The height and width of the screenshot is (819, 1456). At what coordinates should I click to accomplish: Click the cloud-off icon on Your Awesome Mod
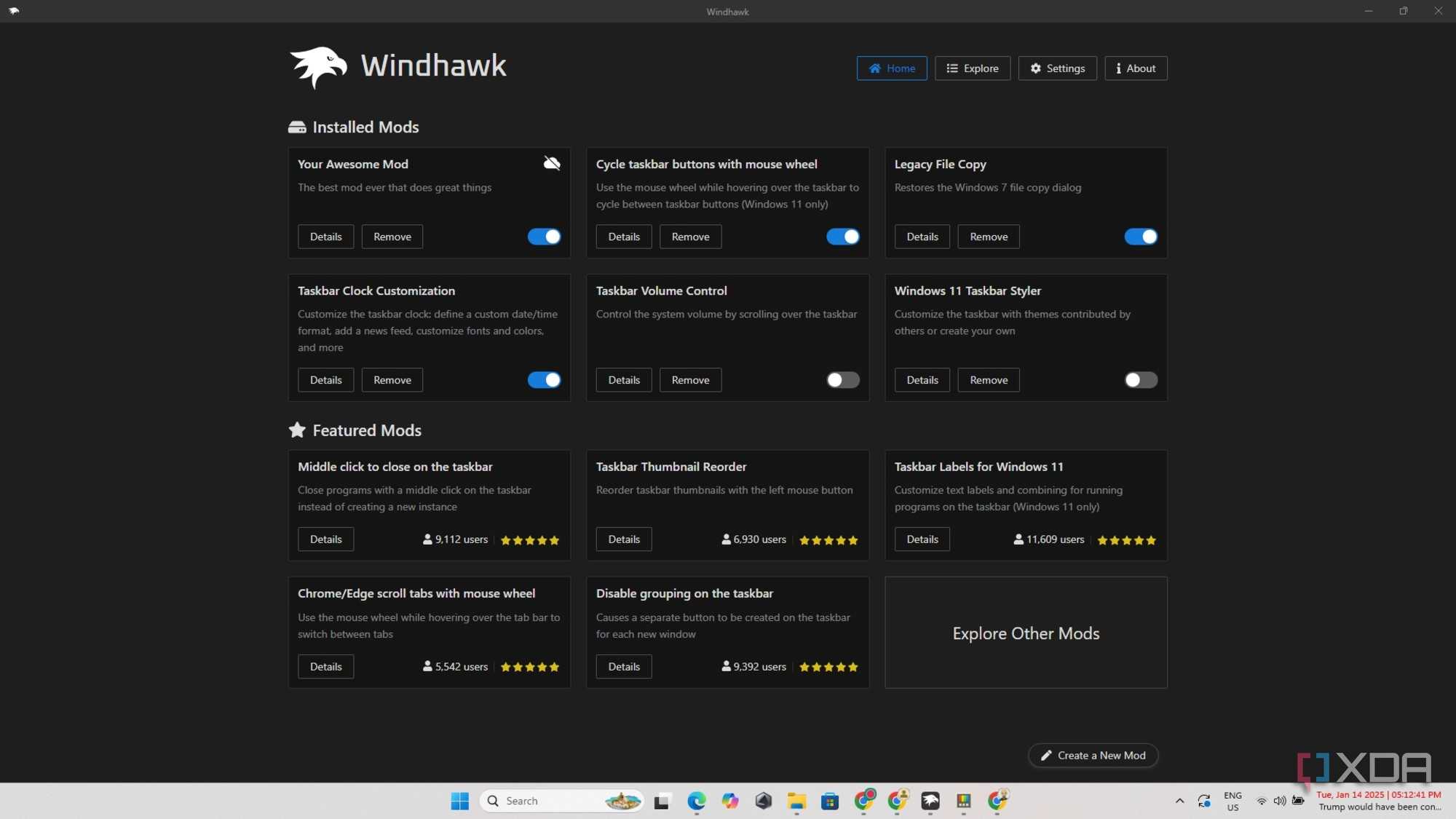tap(552, 163)
